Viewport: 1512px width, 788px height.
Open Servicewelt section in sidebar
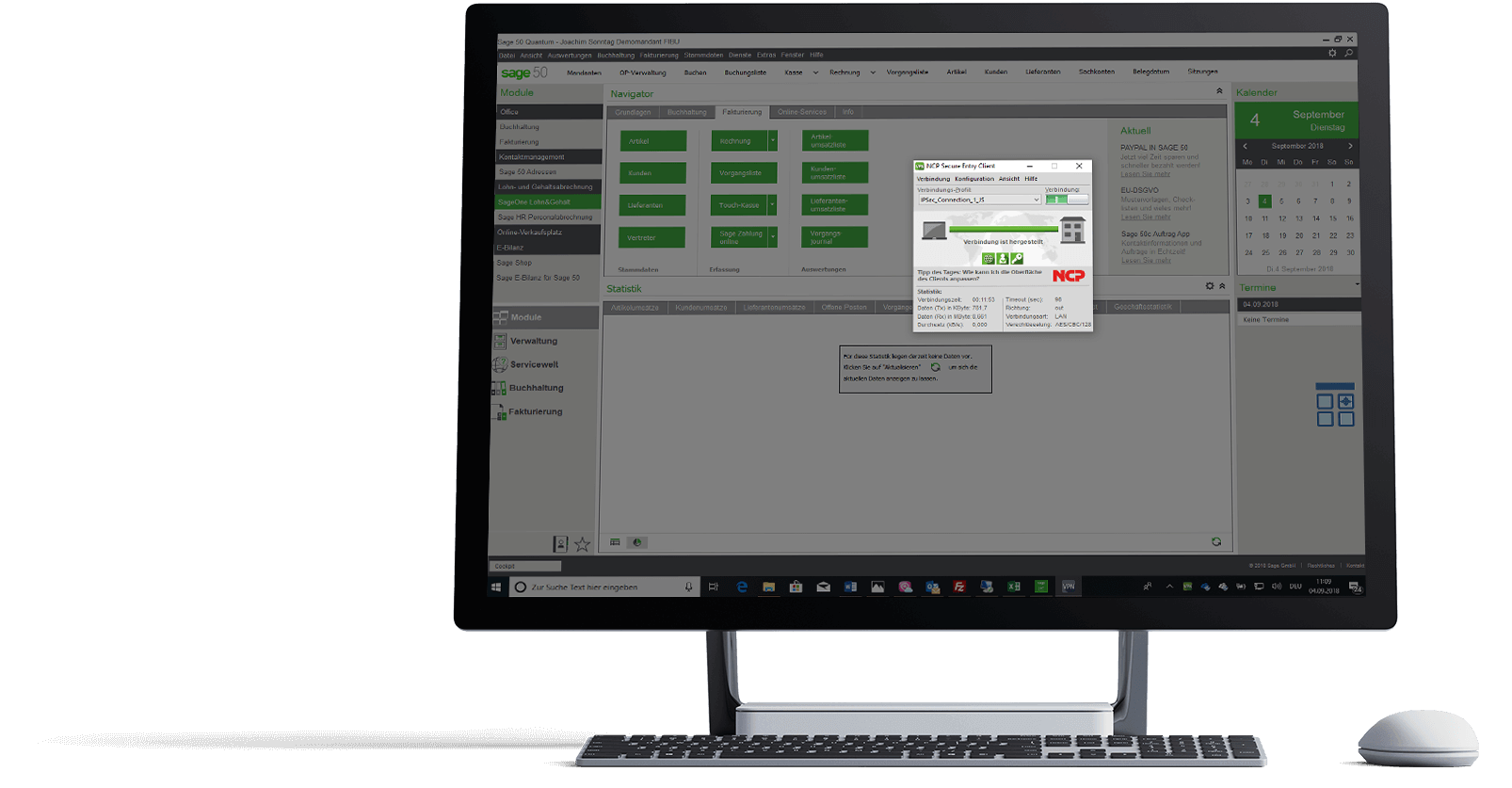pyautogui.click(x=534, y=364)
